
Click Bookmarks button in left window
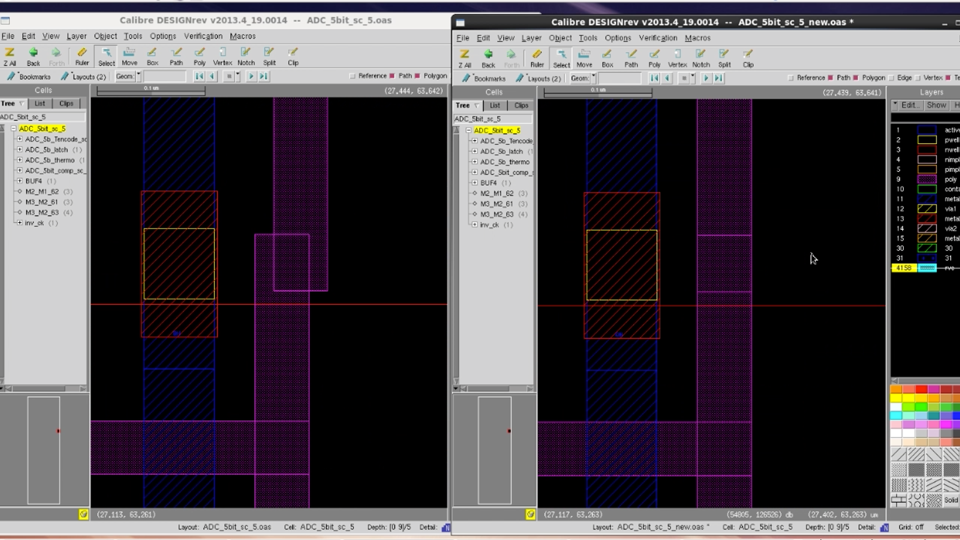(x=29, y=77)
